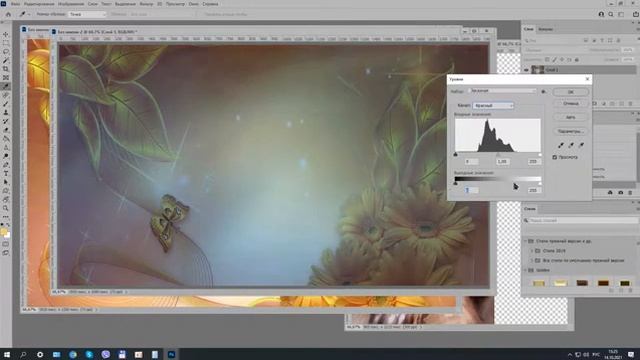Screen dimensions: 640x360
Task: Click the Screen Mode icon in toolbar
Action: [6, 253]
